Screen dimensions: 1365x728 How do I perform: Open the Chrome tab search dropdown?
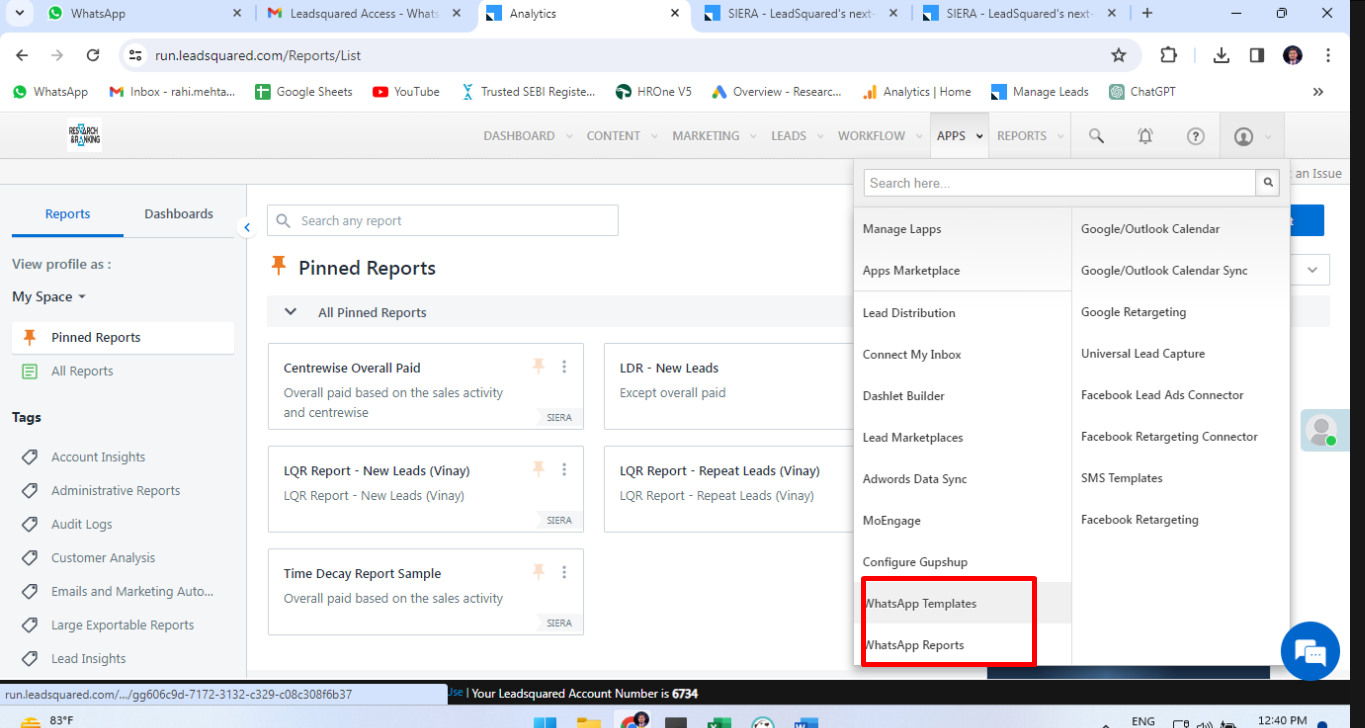20,13
